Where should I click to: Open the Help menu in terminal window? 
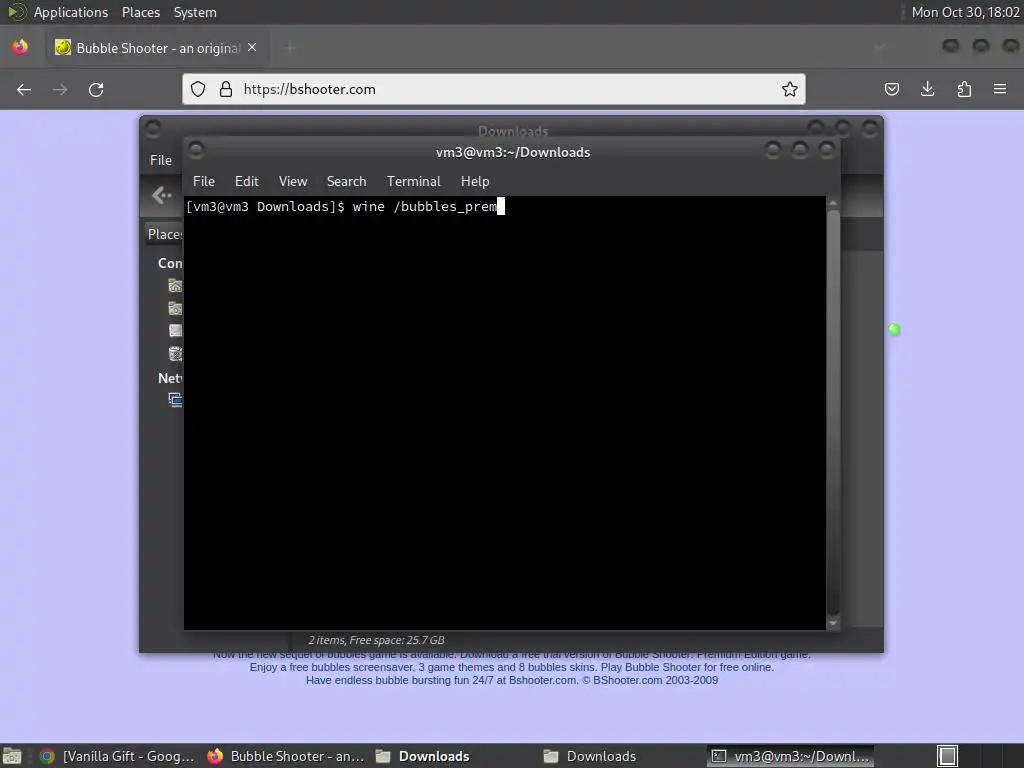pos(475,181)
